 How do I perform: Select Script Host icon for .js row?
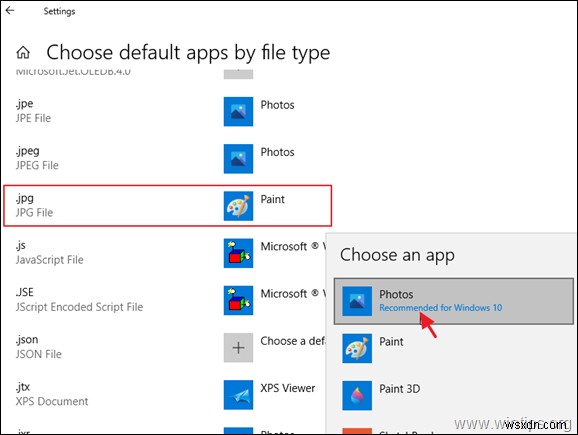coord(238,253)
